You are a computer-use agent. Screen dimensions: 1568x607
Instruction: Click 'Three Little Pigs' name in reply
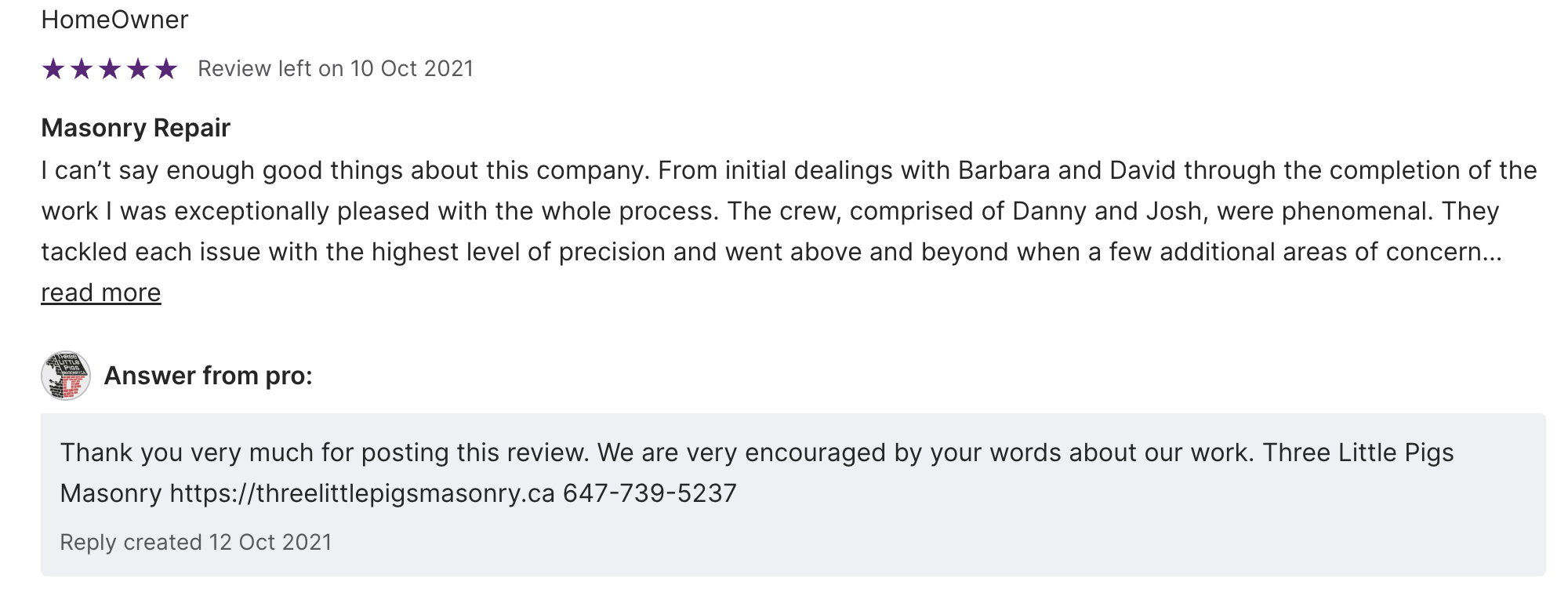tap(1358, 453)
